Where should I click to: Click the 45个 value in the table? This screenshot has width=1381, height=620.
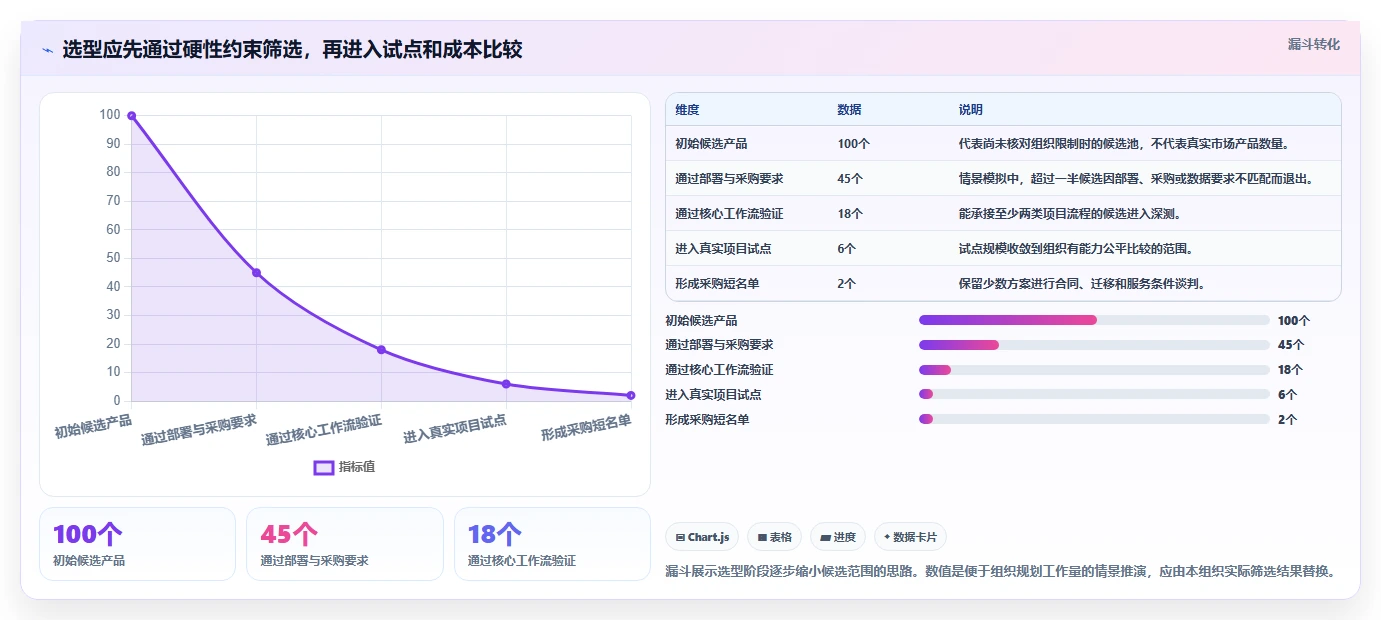(850, 179)
